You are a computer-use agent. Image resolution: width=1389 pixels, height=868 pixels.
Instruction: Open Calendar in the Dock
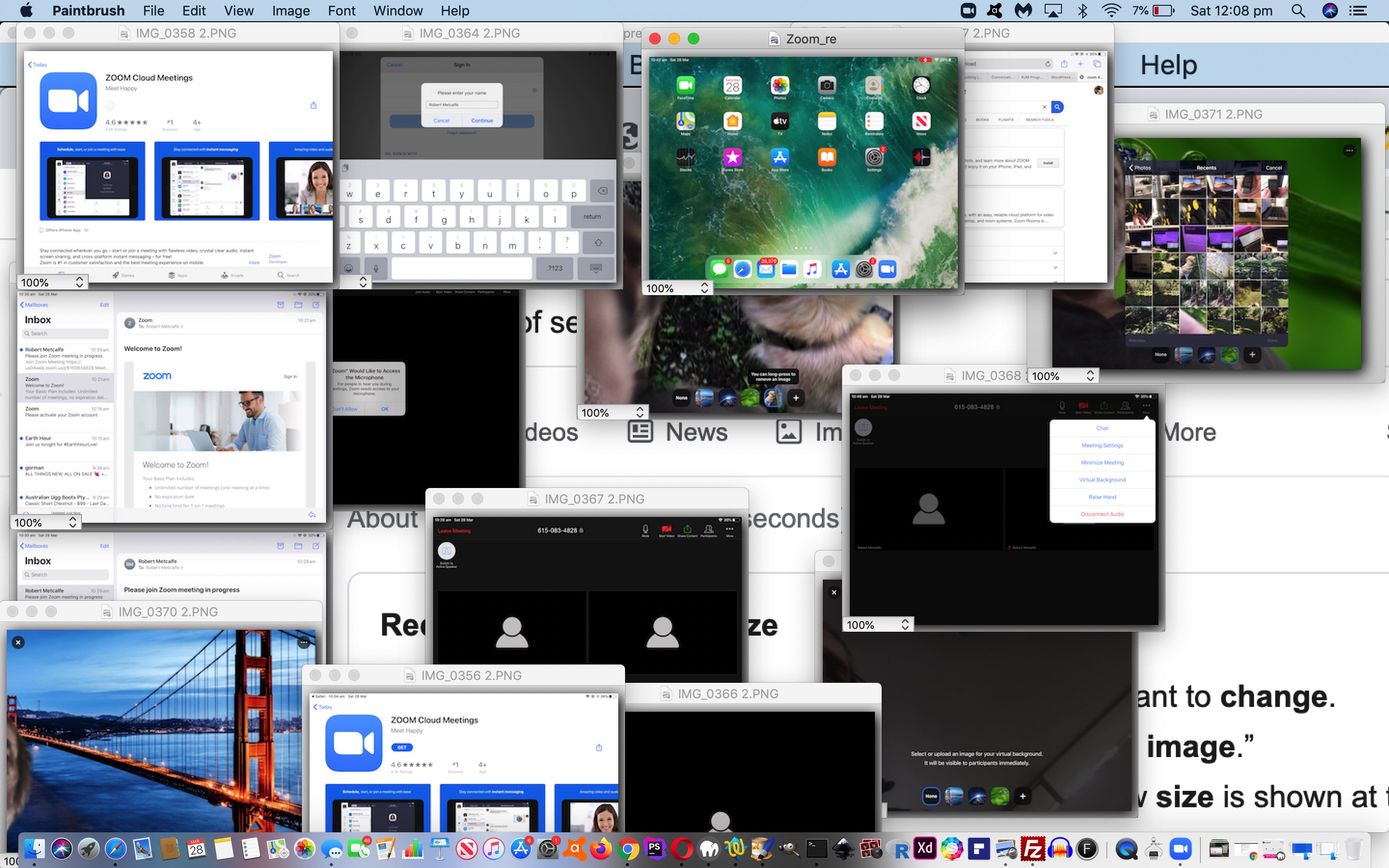(x=196, y=849)
